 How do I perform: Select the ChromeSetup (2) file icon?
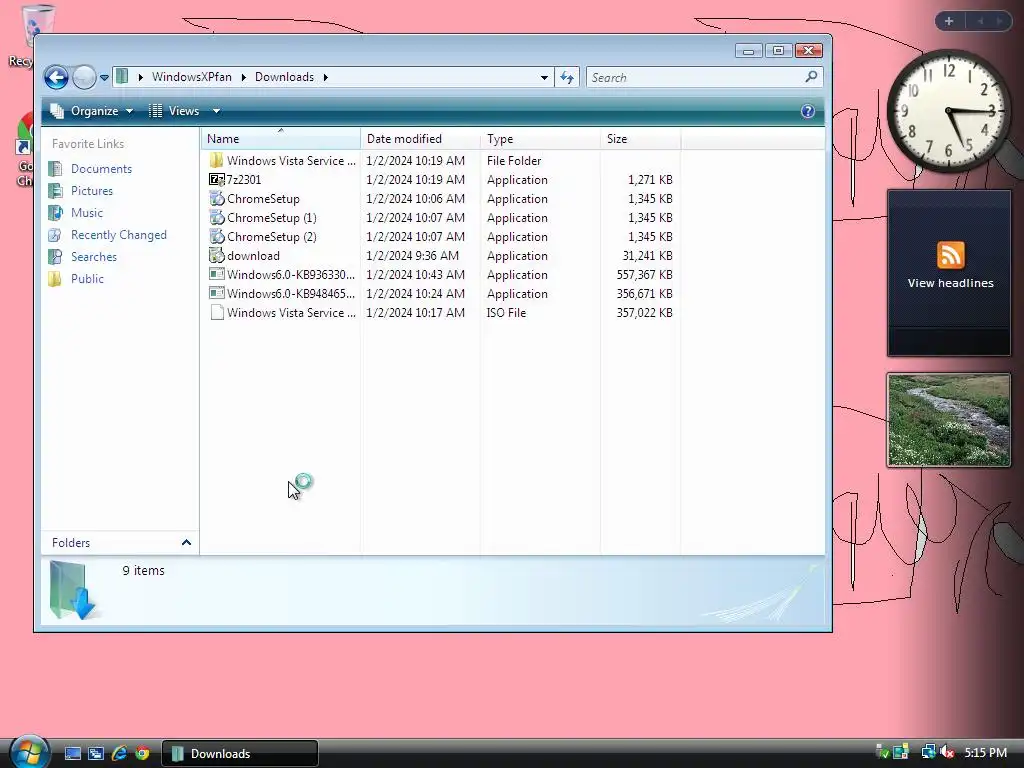pos(216,236)
